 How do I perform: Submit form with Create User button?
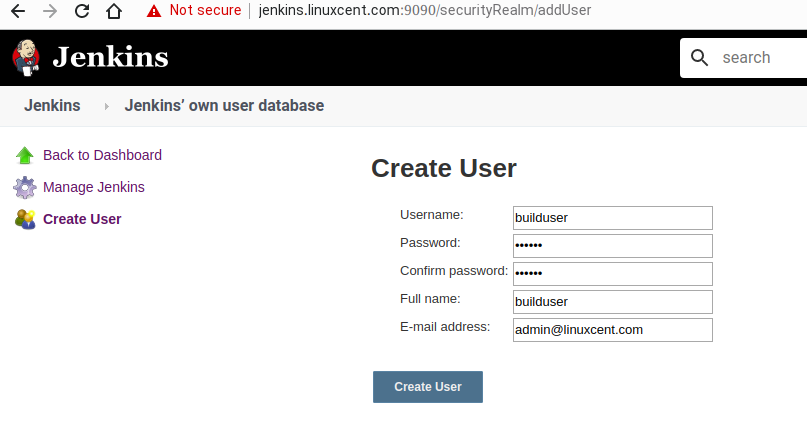click(428, 387)
